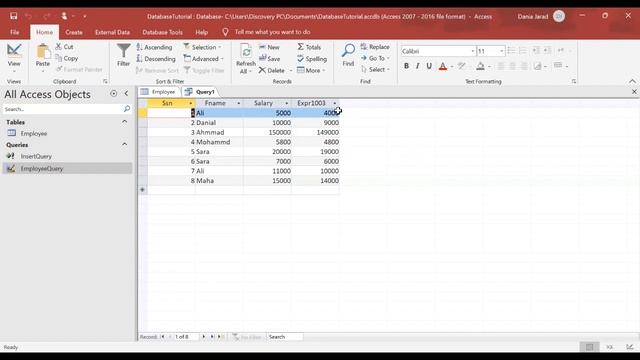The height and width of the screenshot is (360, 640).
Task: Click Replace in the Find group
Action: pos(375,47)
